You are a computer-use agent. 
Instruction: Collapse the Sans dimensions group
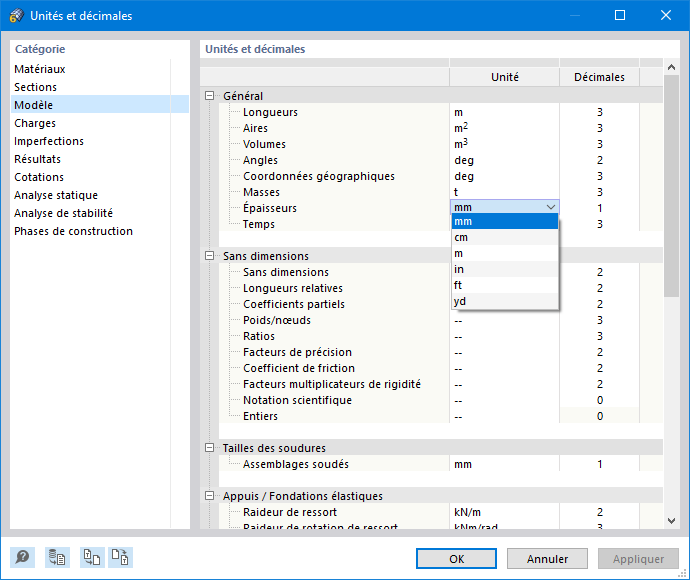click(x=210, y=256)
